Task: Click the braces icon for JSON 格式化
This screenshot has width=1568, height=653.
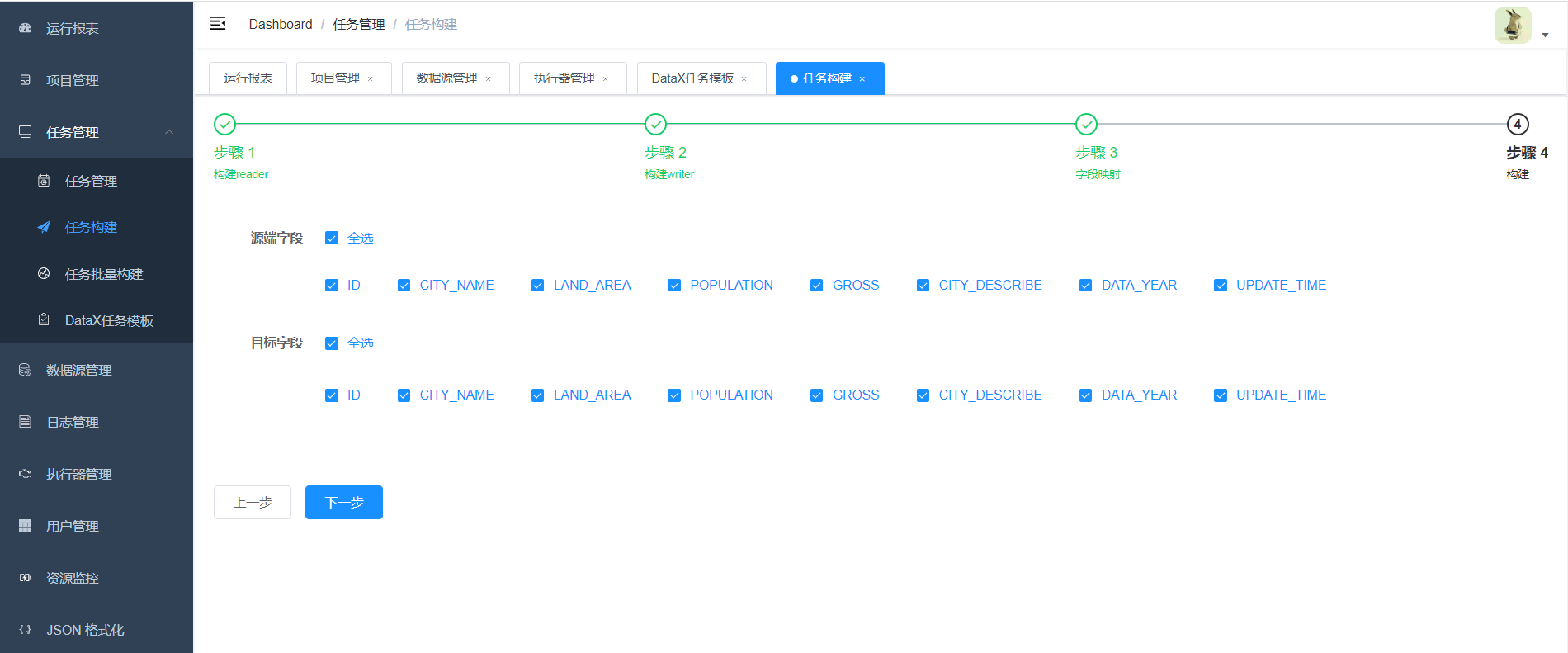Action: tap(25, 630)
